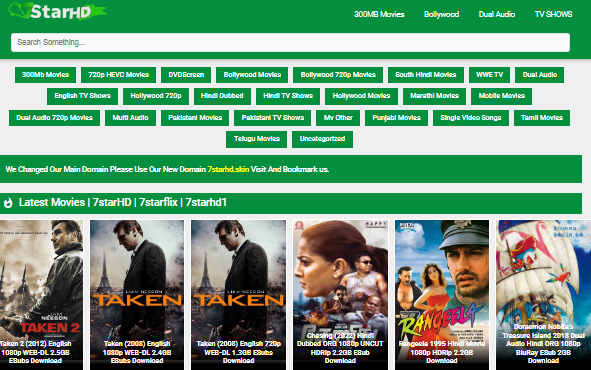Open the Doraemon Treasure Island poster
The width and height of the screenshot is (591, 370).
(543, 295)
